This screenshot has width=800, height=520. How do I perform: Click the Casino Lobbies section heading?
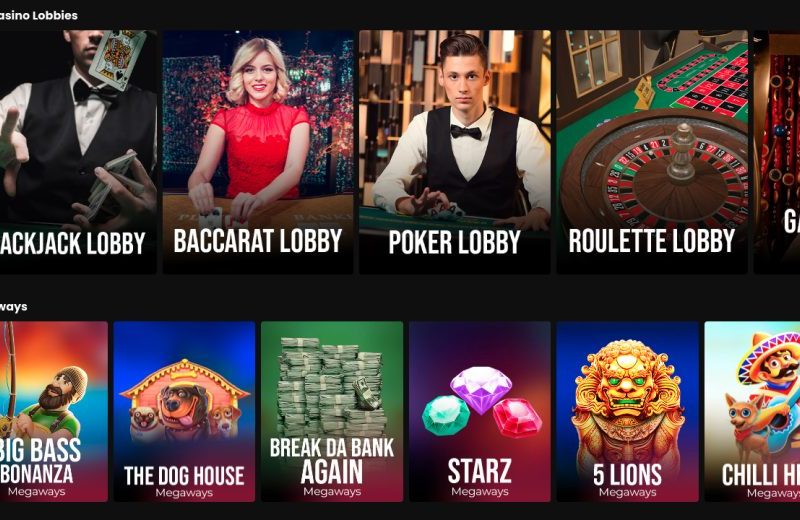point(39,15)
